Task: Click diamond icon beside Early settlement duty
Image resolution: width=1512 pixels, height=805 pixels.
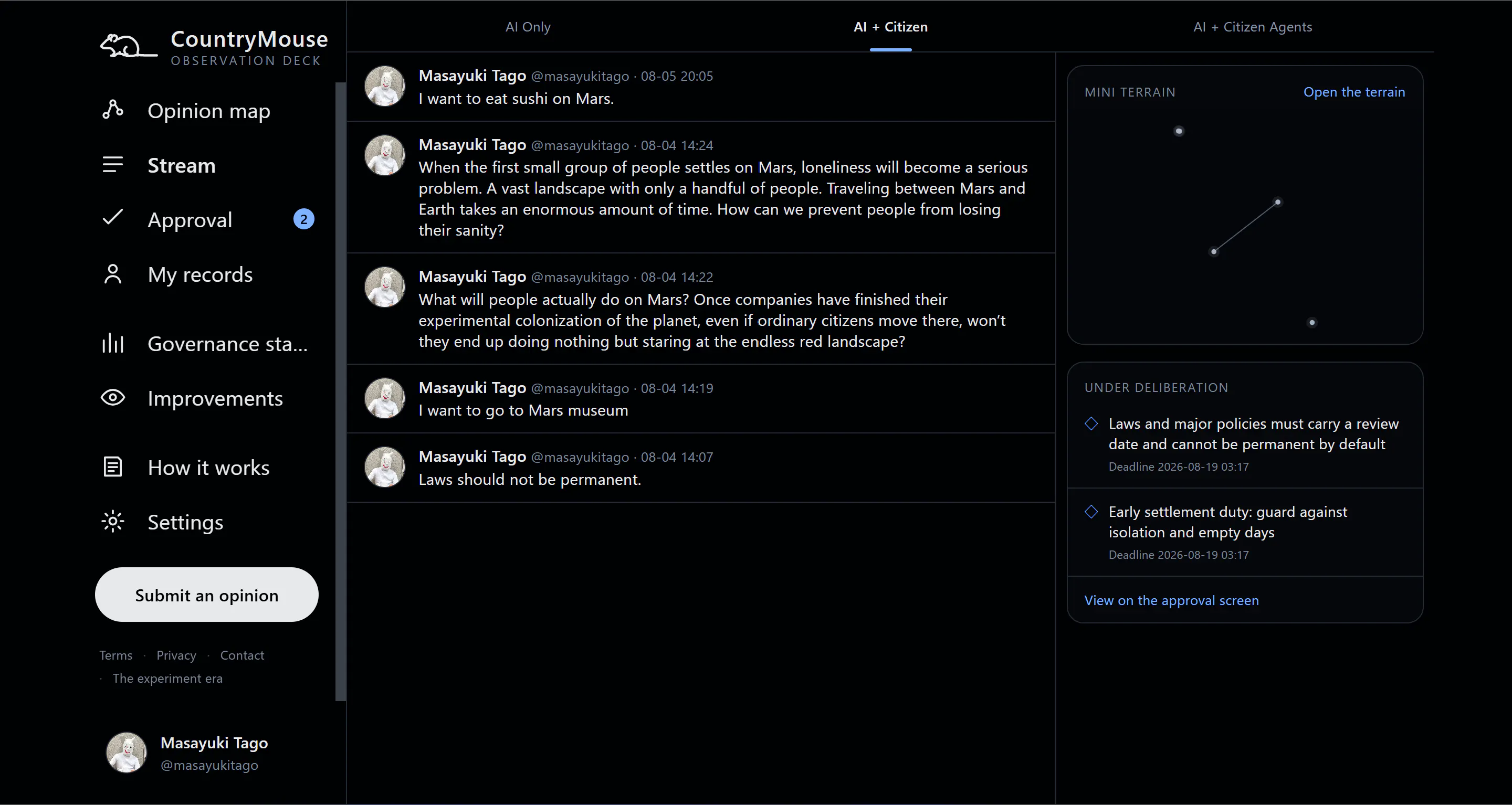Action: click(x=1091, y=512)
